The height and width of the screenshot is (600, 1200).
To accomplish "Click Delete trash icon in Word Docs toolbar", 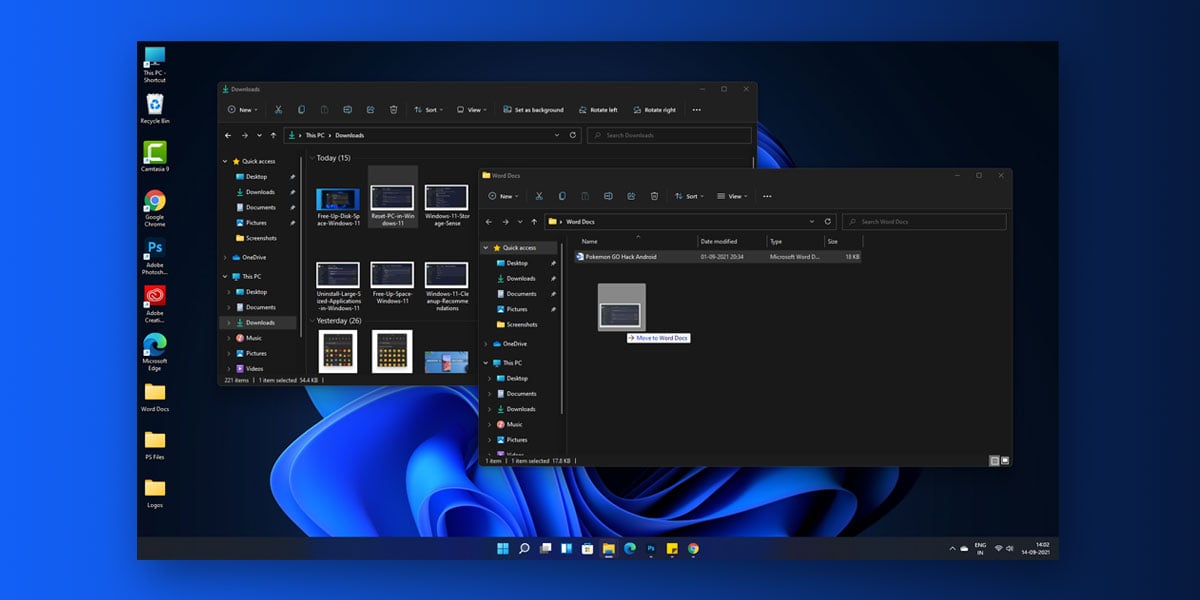I will point(654,196).
